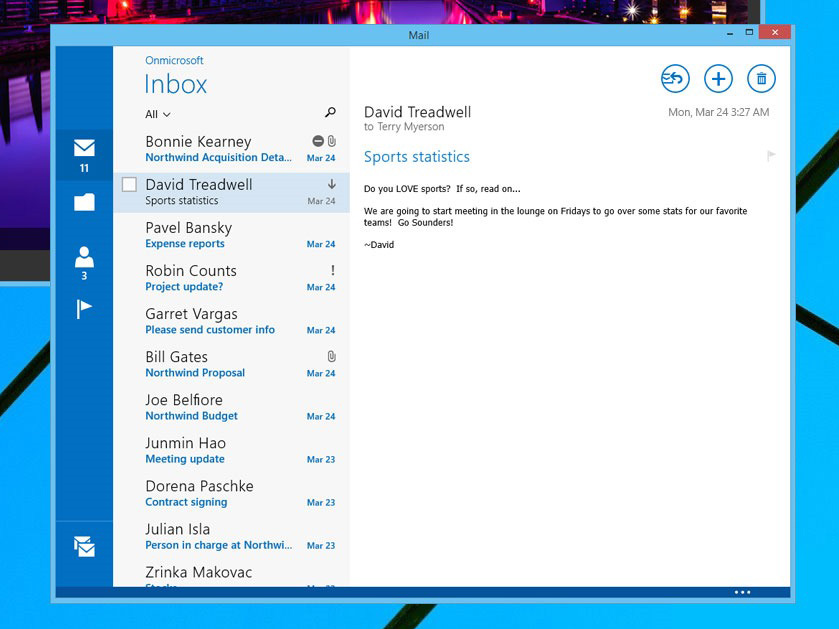839x629 pixels.
Task: Tick the checkbox beside David Treadwell
Action: click(x=129, y=185)
